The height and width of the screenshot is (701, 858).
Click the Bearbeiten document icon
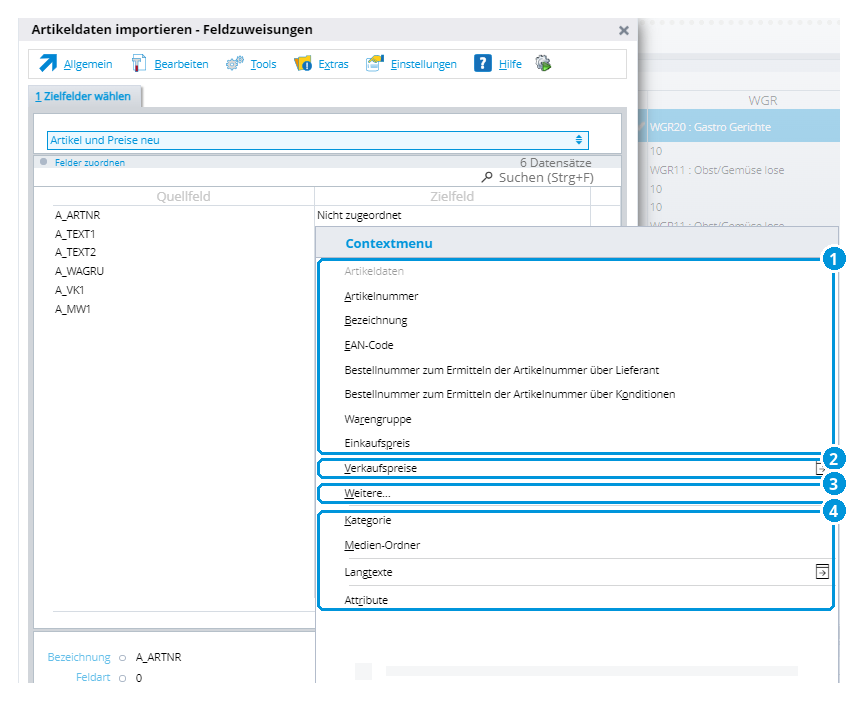(x=138, y=63)
